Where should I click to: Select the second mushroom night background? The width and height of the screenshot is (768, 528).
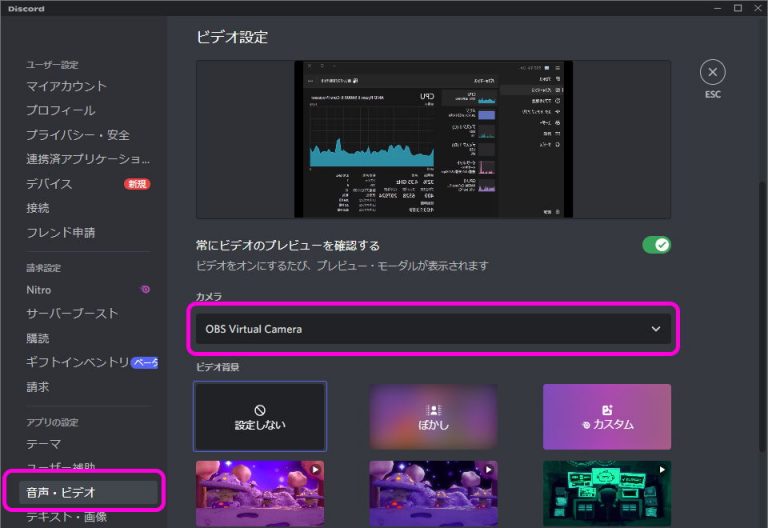coord(433,493)
